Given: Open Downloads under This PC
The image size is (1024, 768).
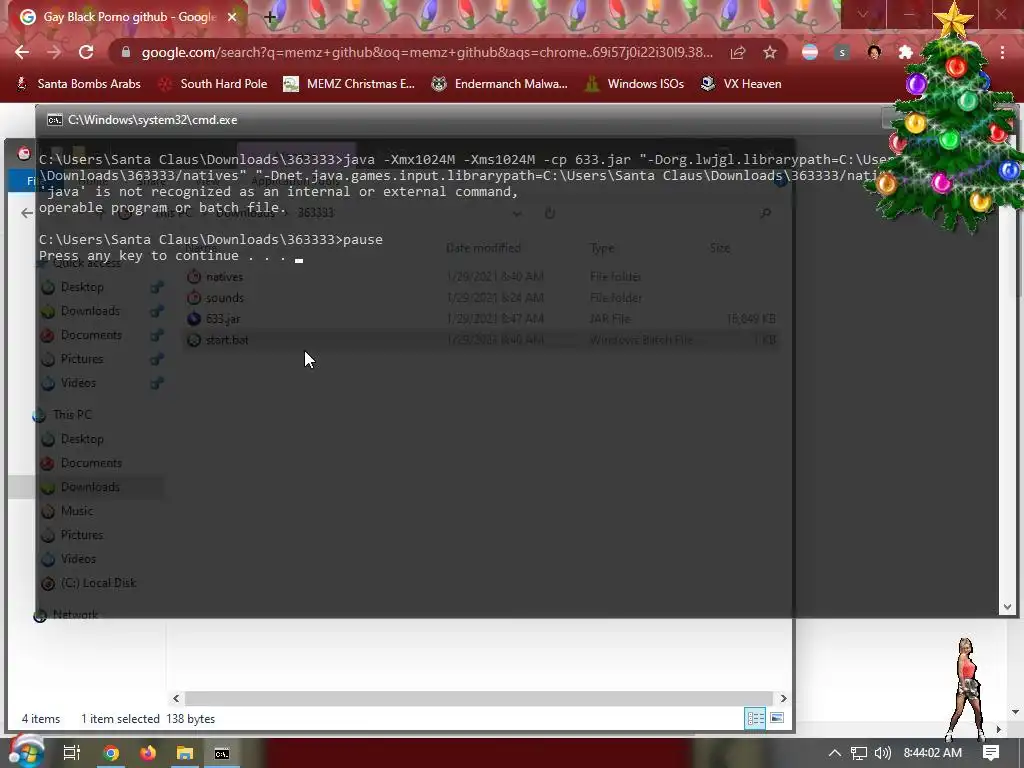Looking at the screenshot, I should pos(89,487).
